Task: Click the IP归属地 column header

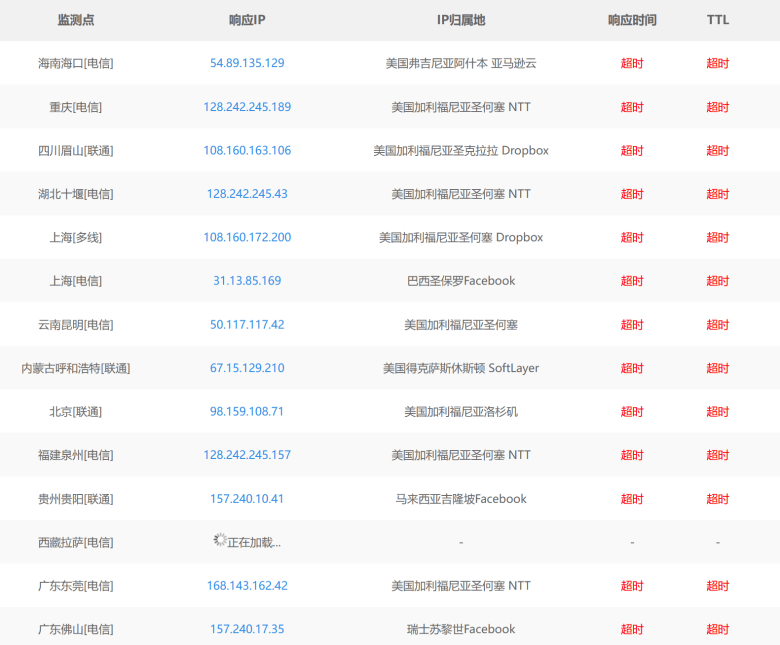Action: click(x=461, y=20)
